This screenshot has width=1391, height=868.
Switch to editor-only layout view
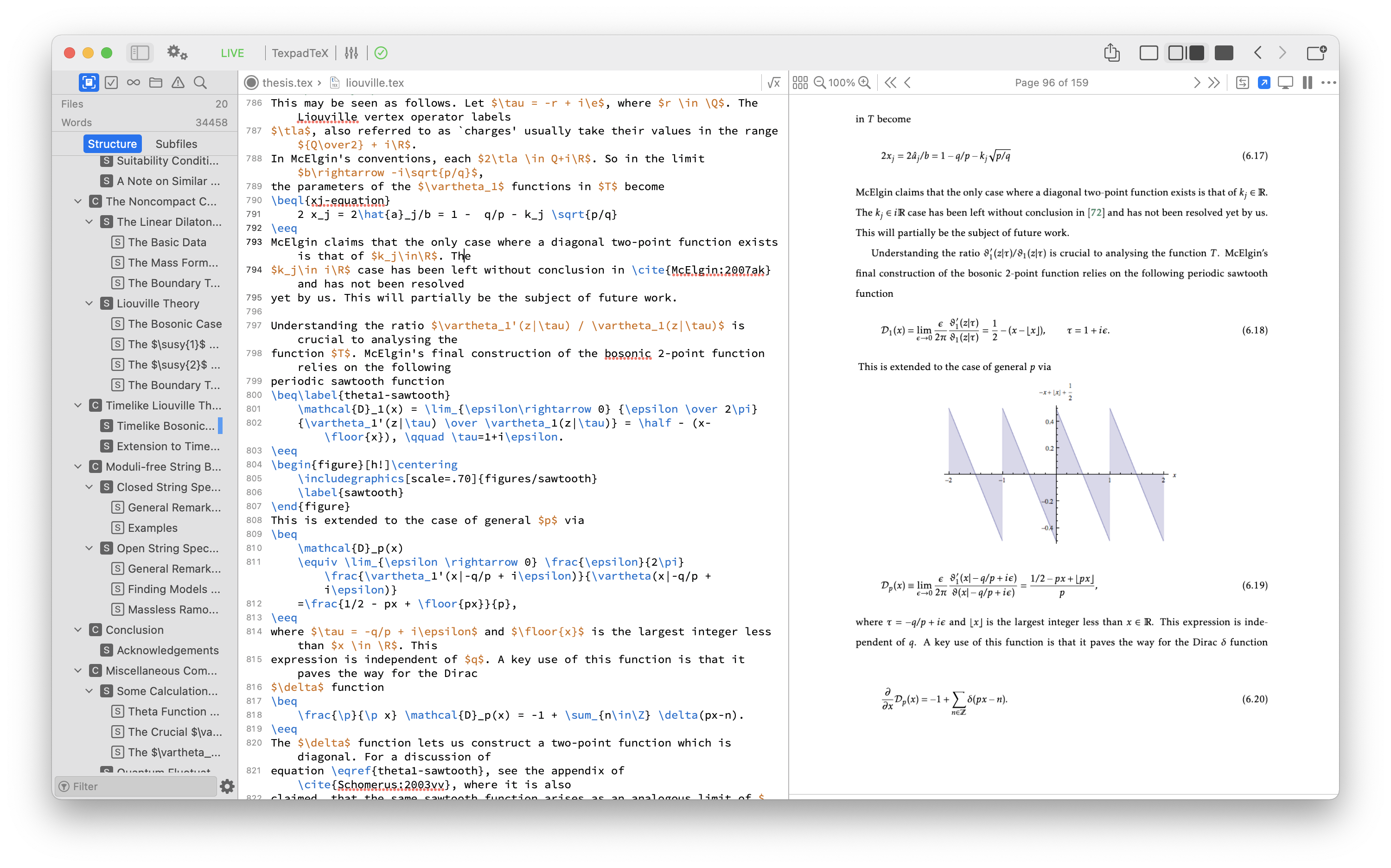[1148, 53]
